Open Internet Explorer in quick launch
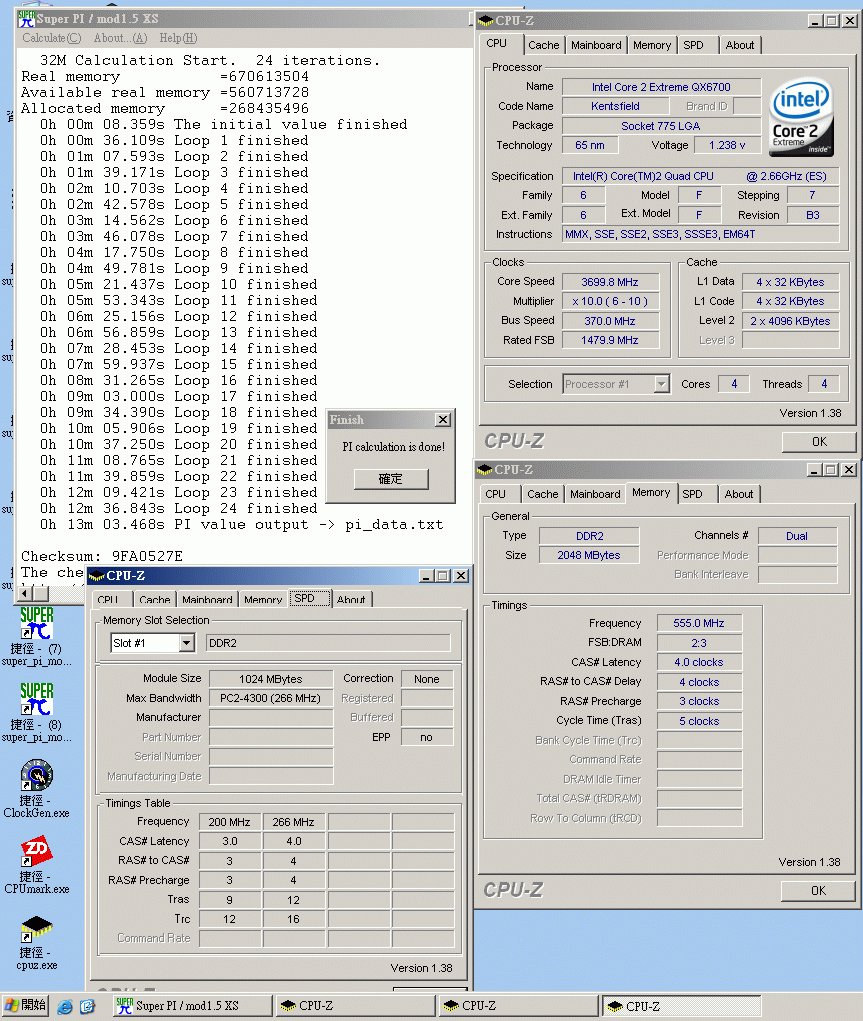This screenshot has width=863, height=1021. coord(65,1007)
